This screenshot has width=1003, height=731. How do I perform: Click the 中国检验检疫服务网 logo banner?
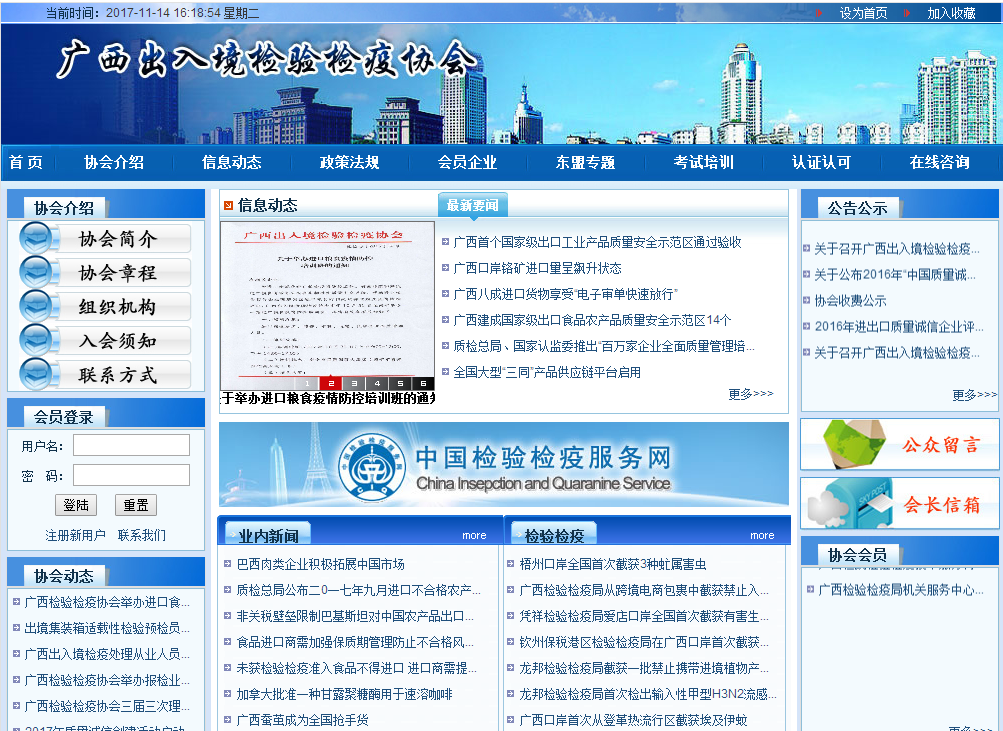click(503, 464)
